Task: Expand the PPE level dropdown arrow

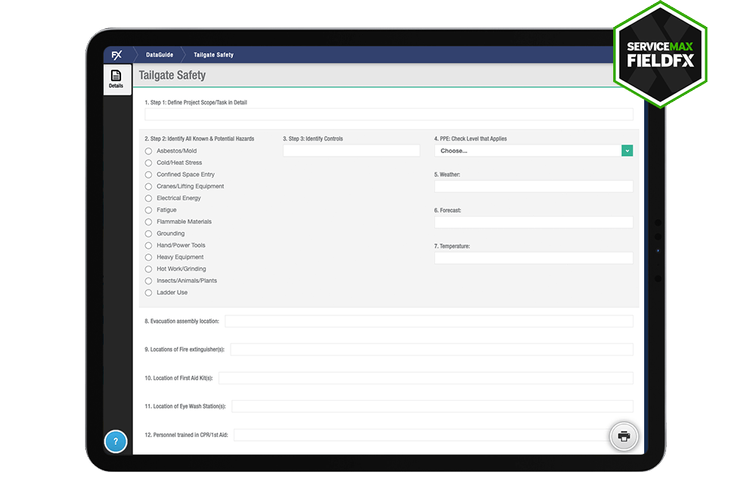Action: coord(626,151)
